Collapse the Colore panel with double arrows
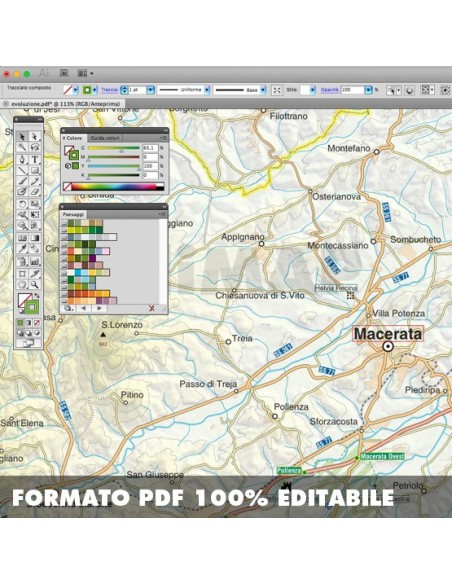This screenshot has width=452, height=584. [x=165, y=130]
